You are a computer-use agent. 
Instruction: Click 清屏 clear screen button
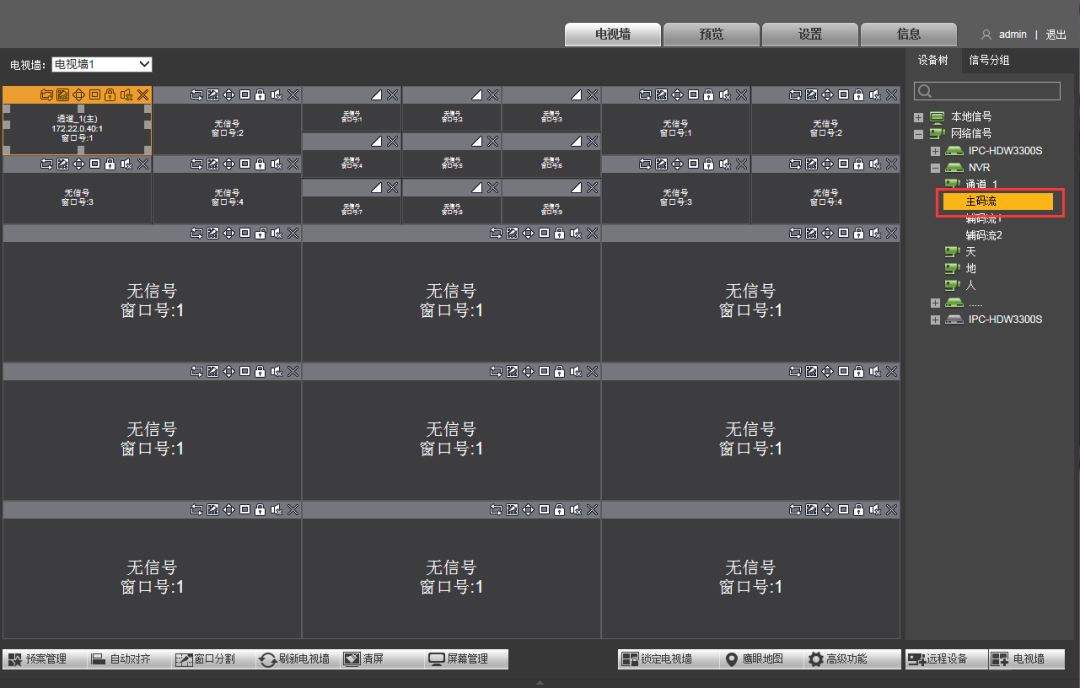363,659
